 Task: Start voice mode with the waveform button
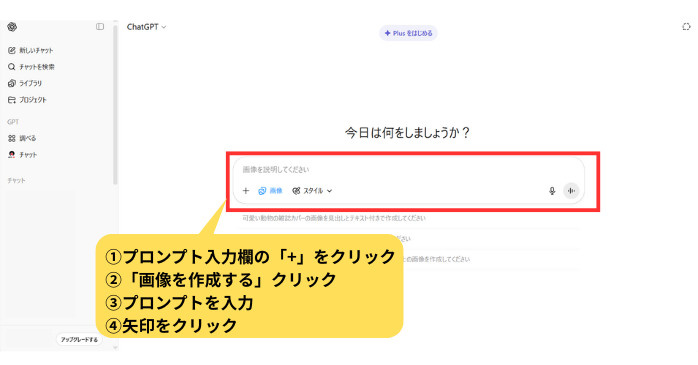tap(571, 191)
